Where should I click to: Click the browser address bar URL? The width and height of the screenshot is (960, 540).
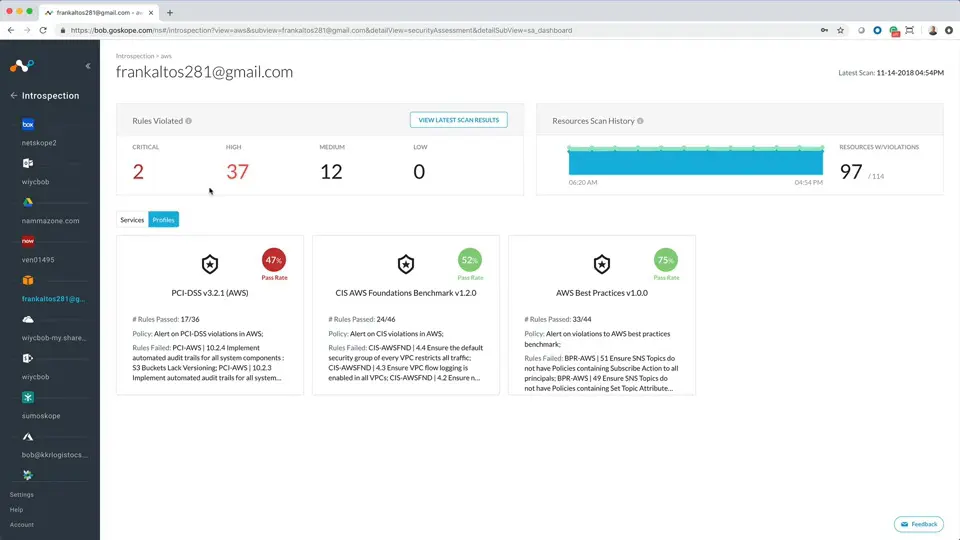[321, 30]
